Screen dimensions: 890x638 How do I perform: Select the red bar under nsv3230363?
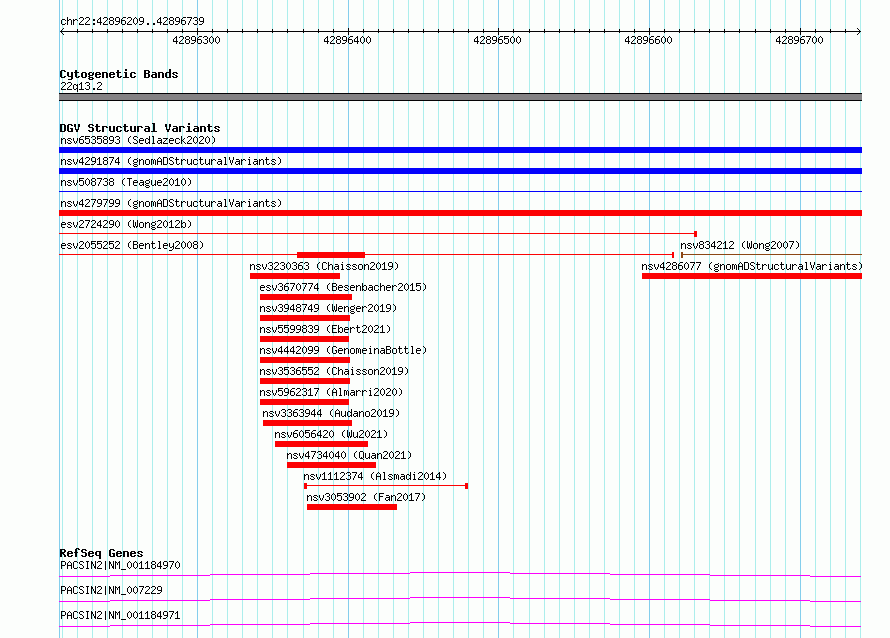coord(295,276)
